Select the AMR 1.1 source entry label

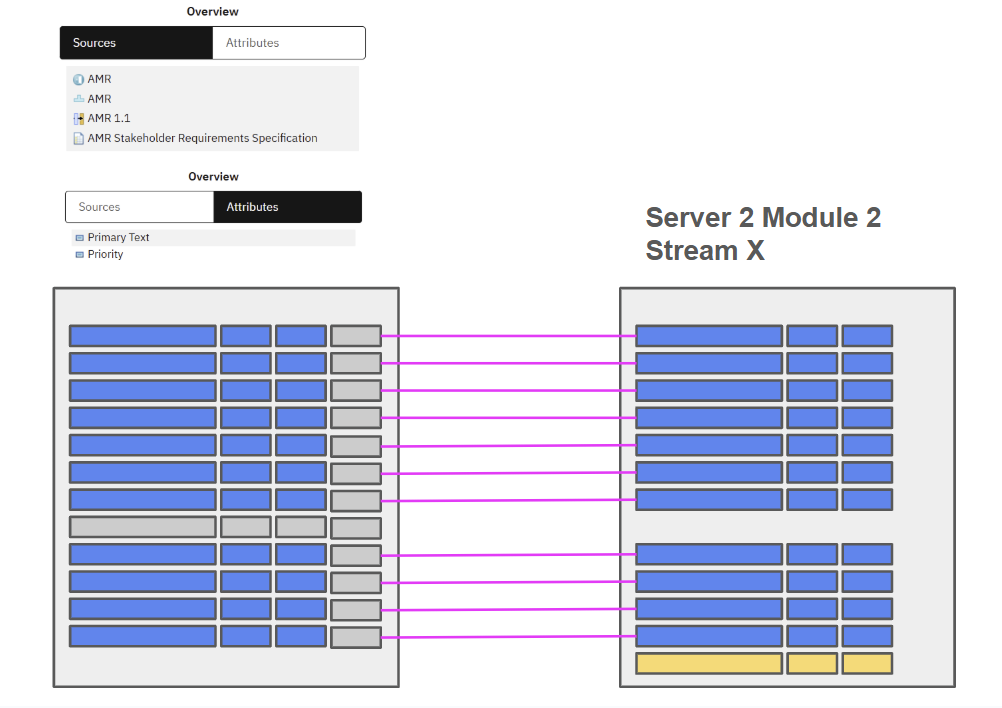[x=109, y=118]
